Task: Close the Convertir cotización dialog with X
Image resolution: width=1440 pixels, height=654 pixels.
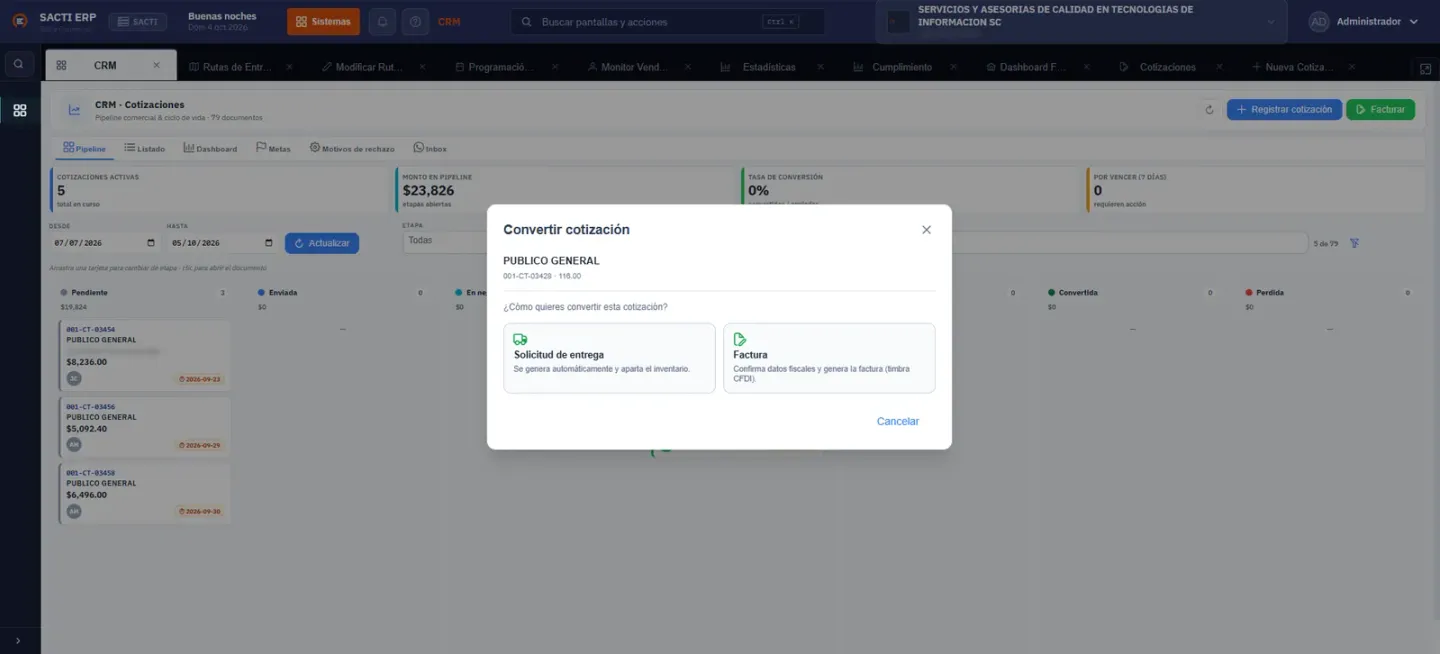Action: click(926, 230)
